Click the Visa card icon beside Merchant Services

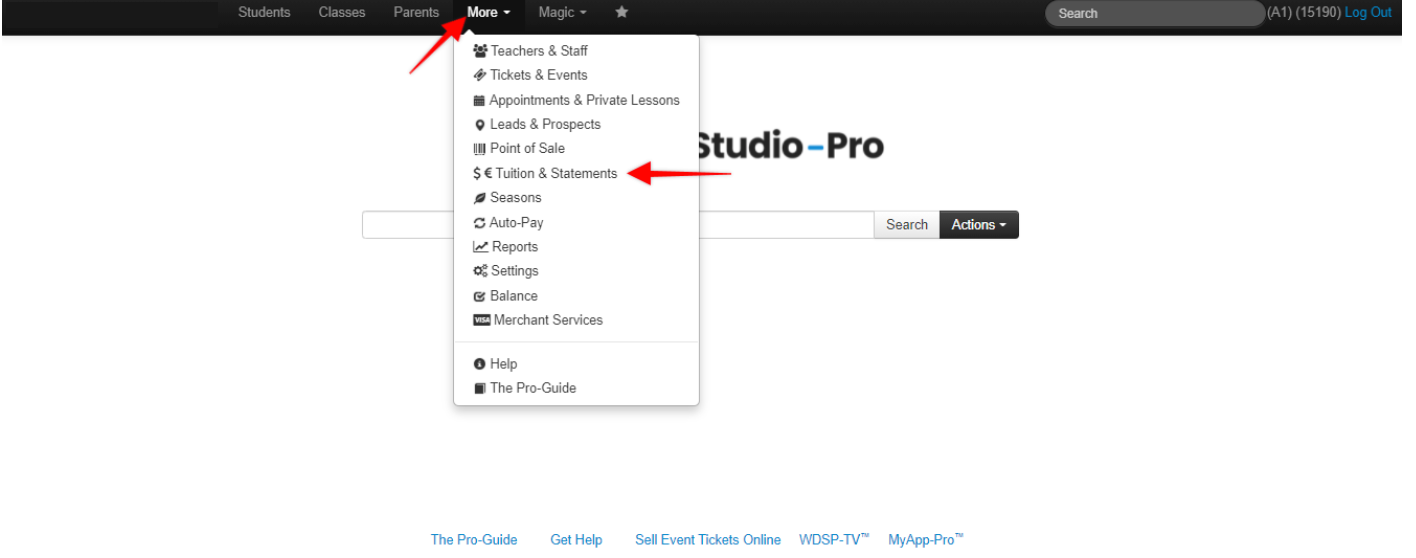[482, 320]
